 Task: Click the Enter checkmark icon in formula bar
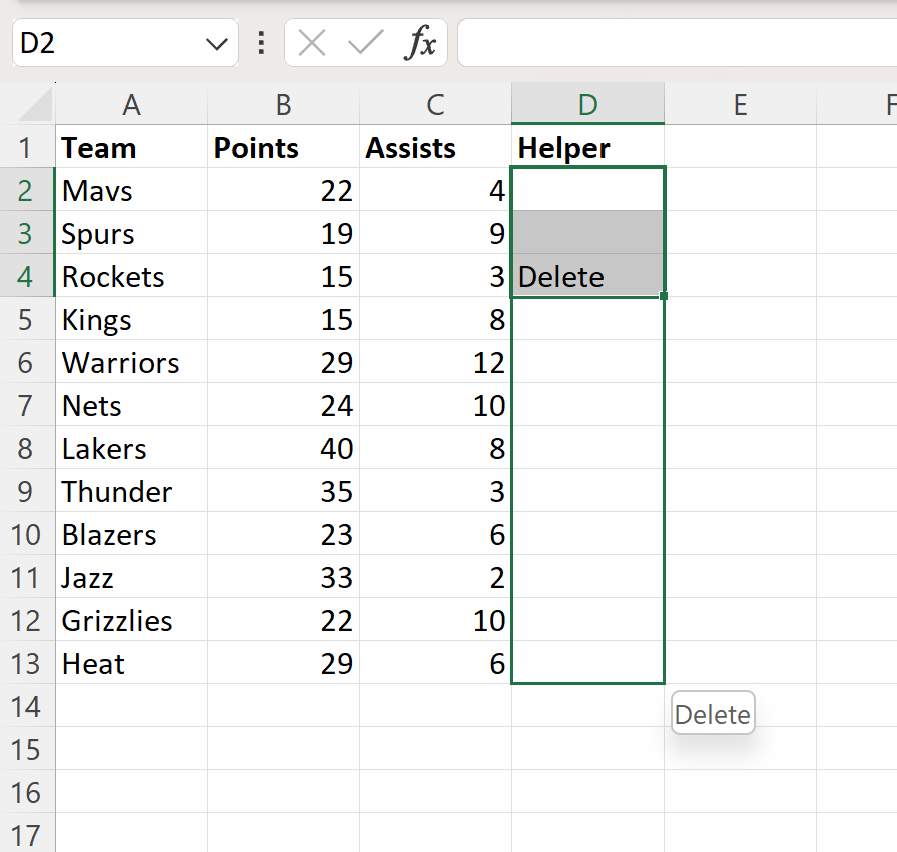(x=366, y=43)
